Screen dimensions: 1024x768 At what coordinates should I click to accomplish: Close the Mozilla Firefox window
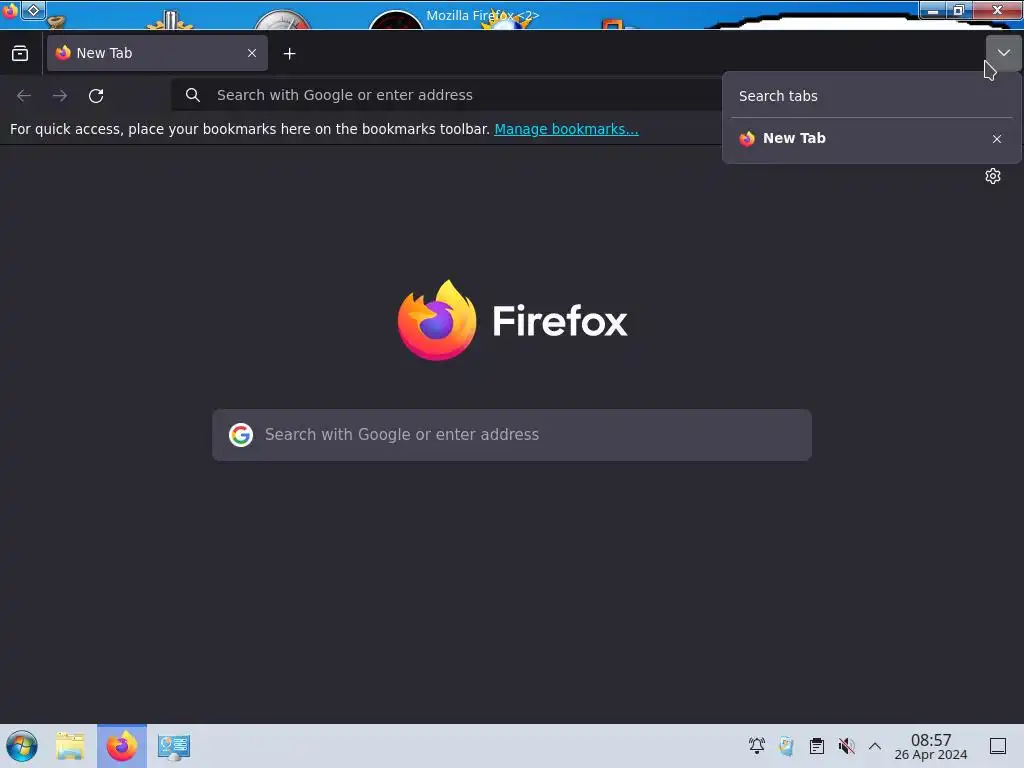pos(997,10)
